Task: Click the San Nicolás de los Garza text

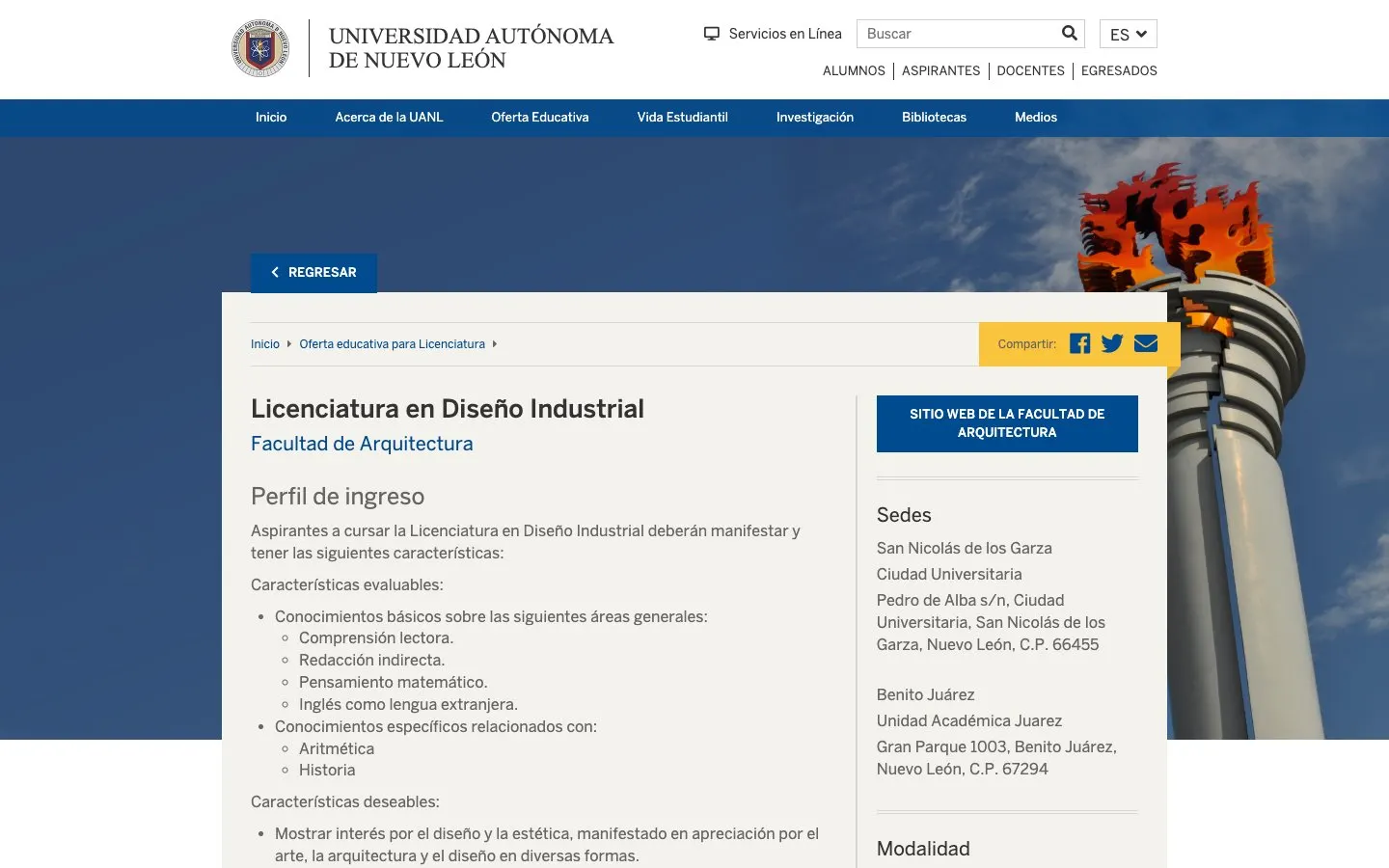Action: [x=965, y=548]
